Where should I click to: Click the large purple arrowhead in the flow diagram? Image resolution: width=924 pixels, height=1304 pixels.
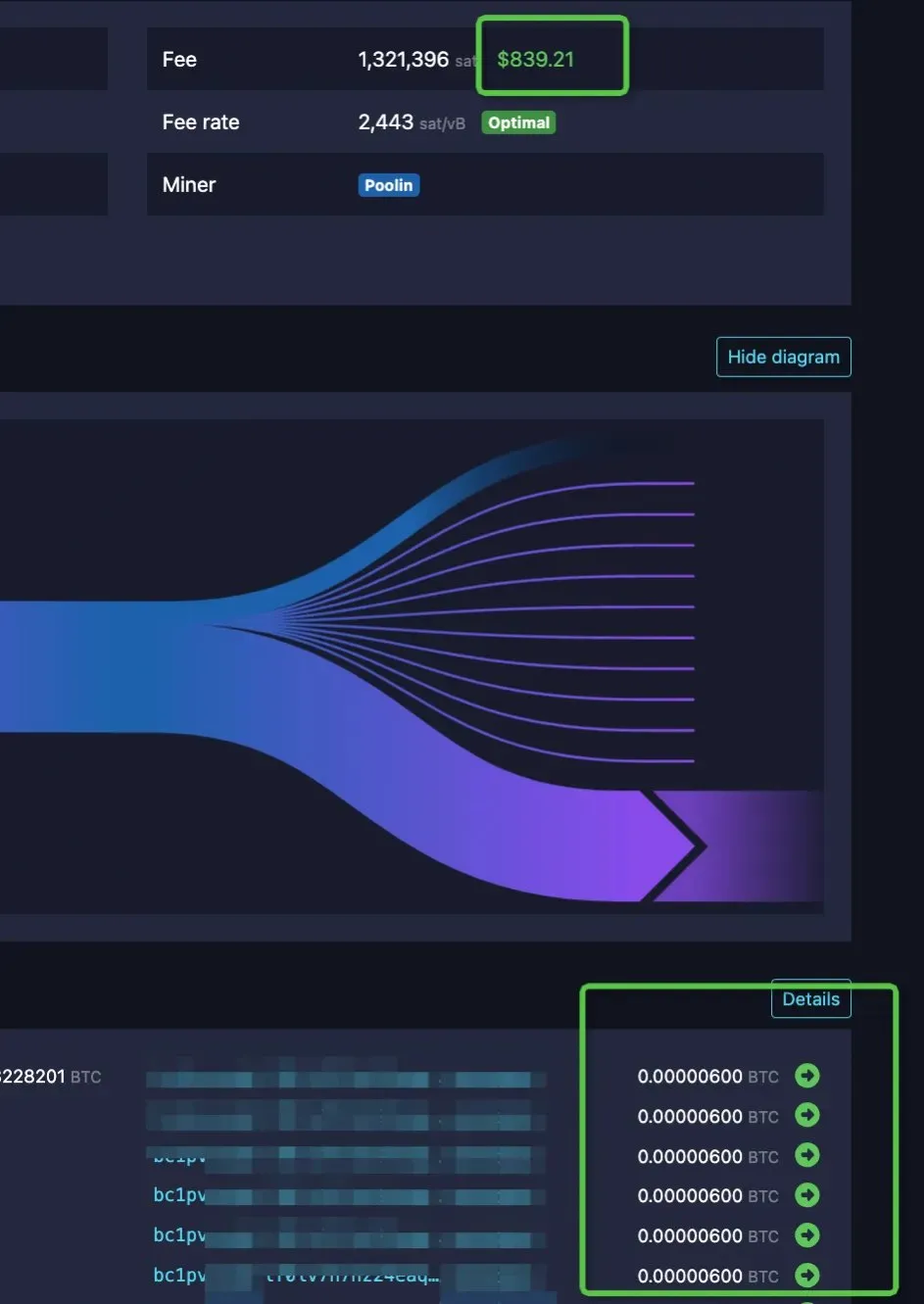(676, 845)
